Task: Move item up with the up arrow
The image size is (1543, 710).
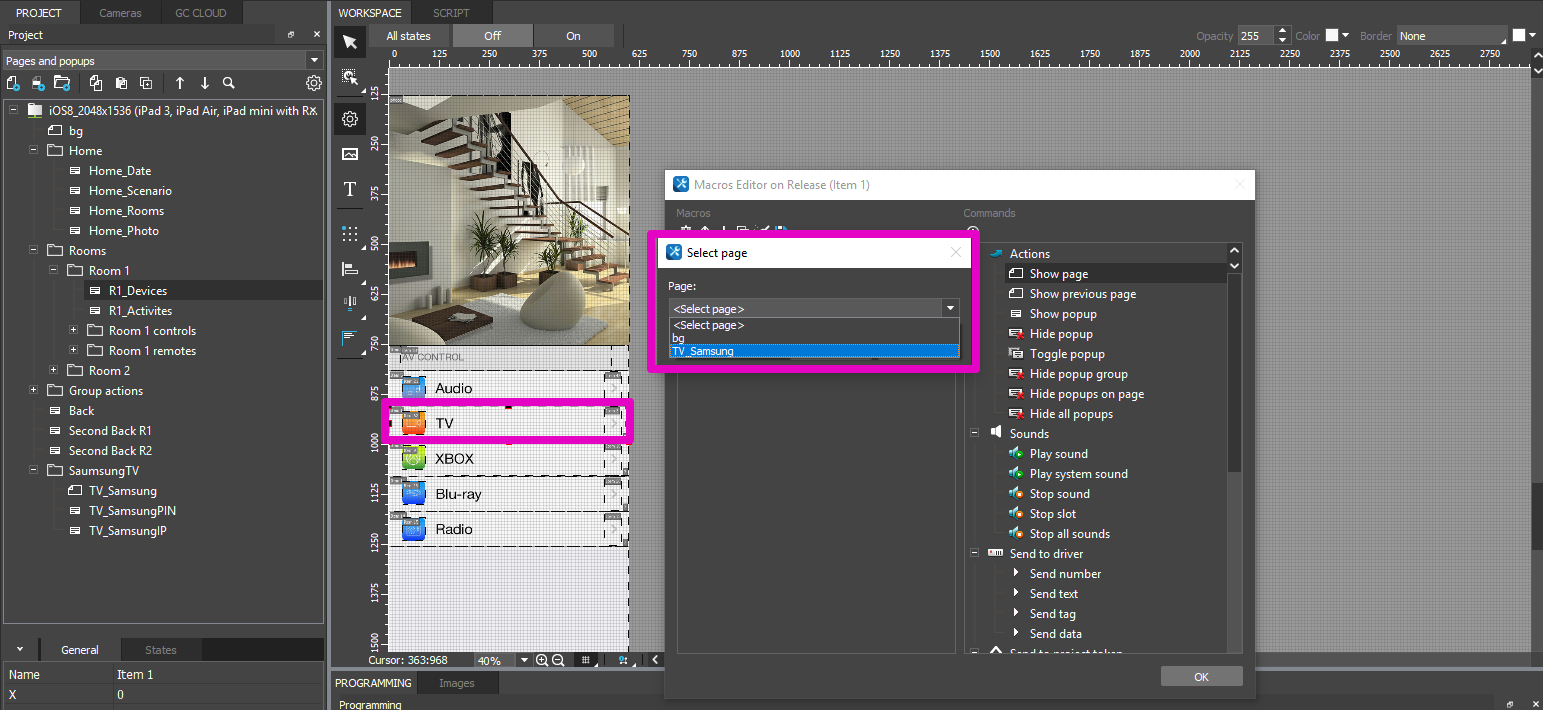Action: pyautogui.click(x=180, y=83)
